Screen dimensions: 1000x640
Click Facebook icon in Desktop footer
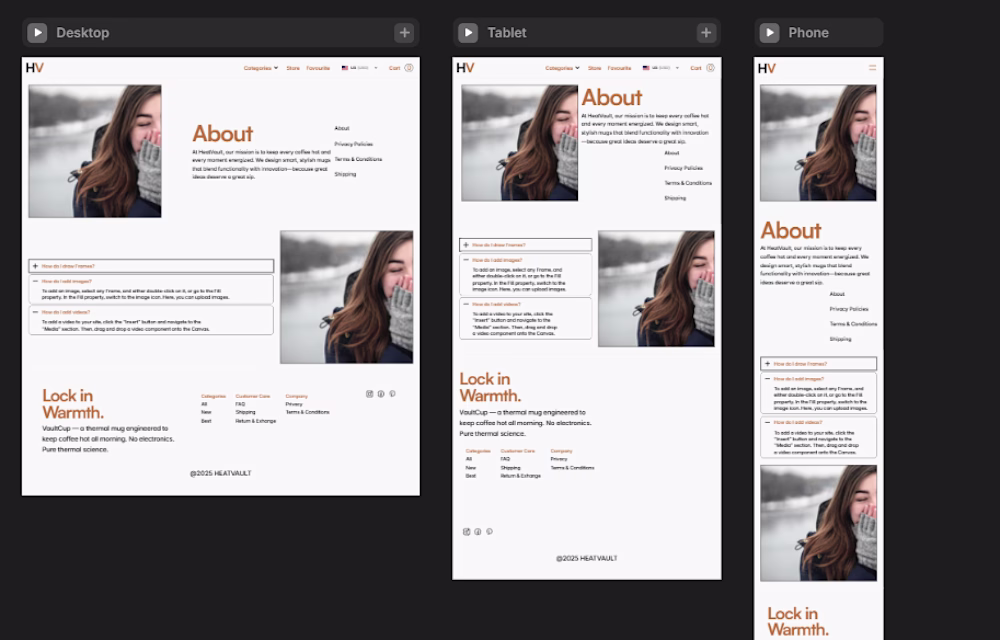point(381,394)
